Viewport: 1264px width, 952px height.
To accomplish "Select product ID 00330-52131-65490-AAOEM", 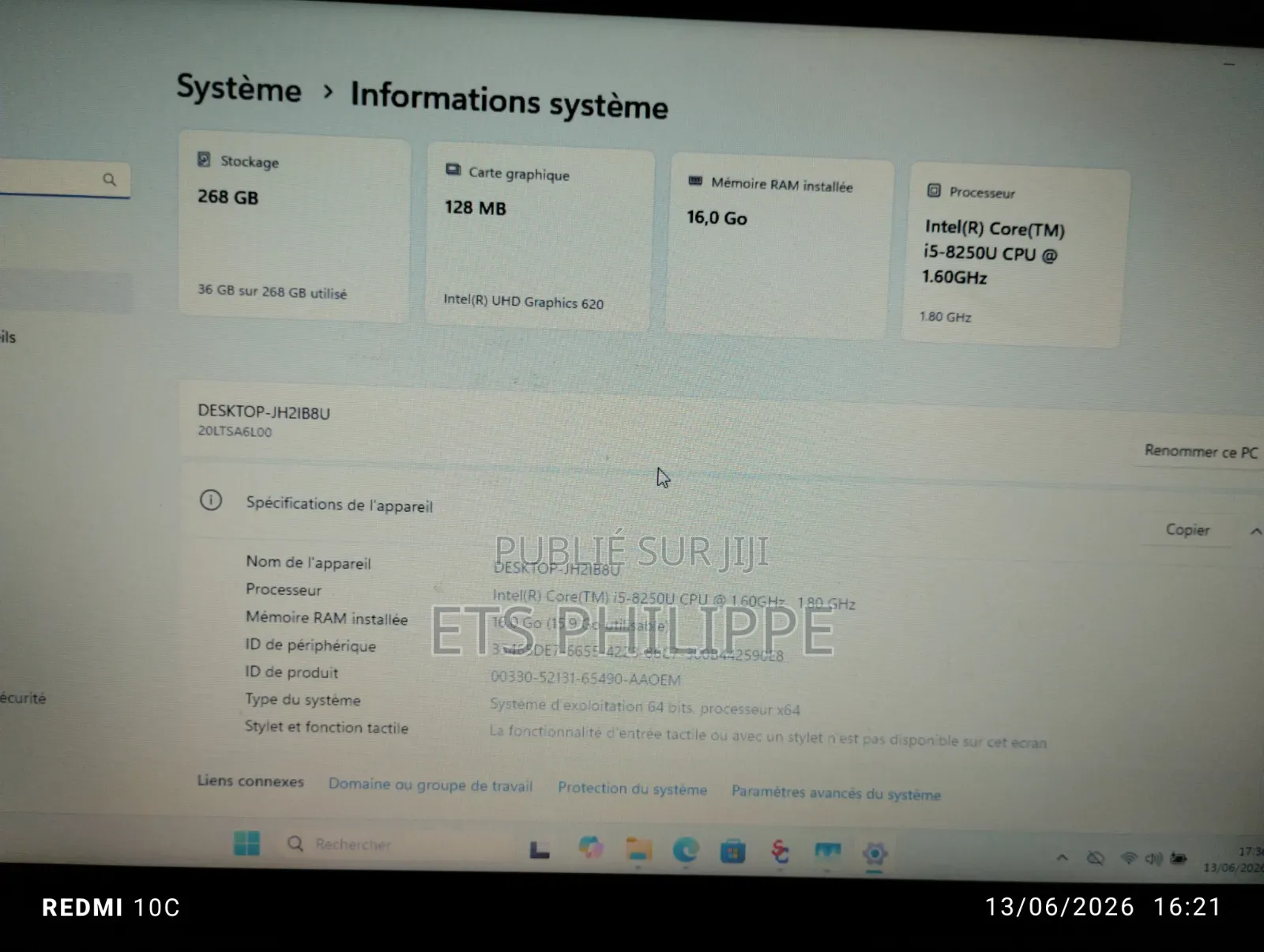I will (585, 679).
